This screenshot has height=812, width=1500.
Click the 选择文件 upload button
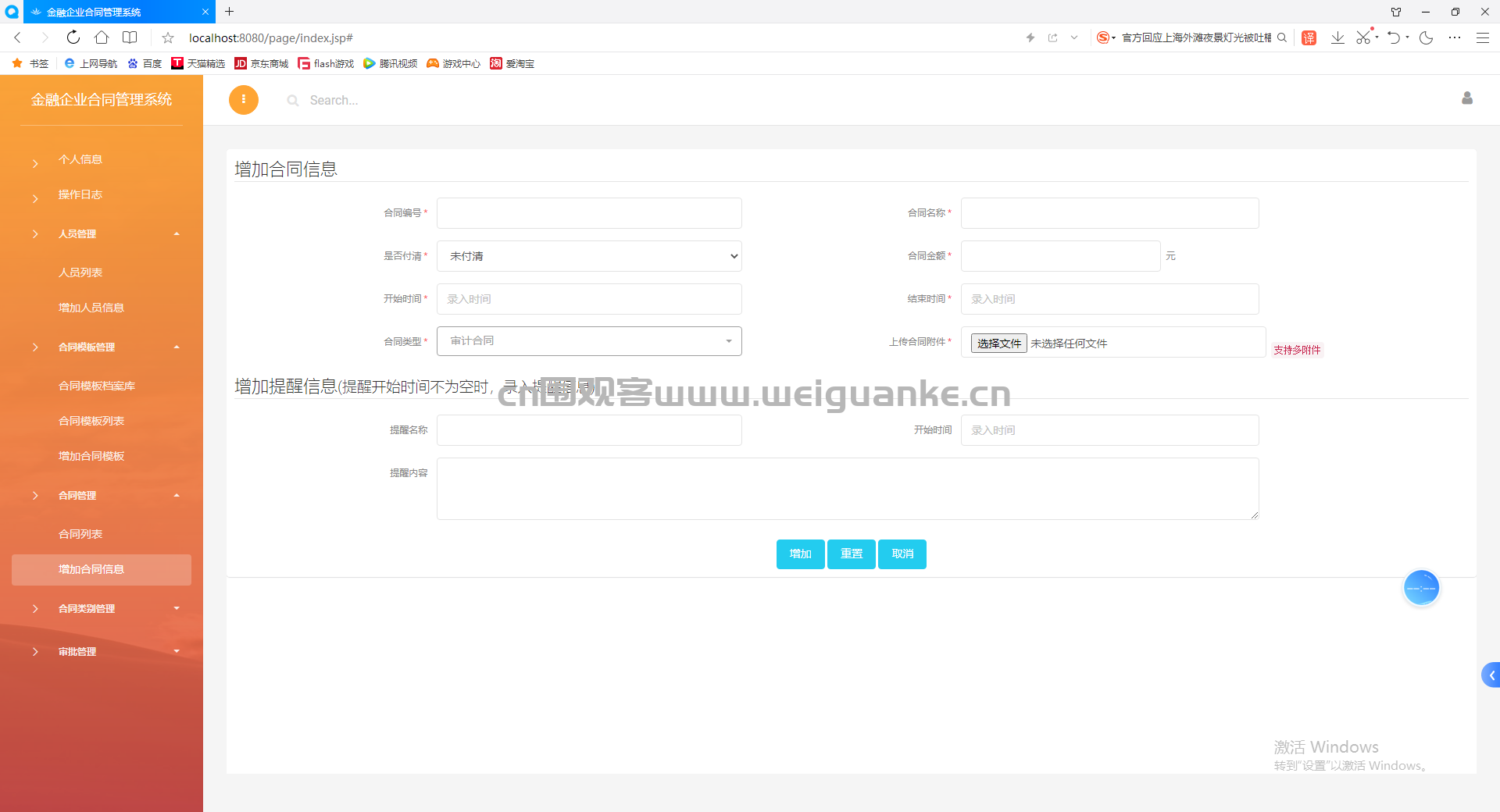pyautogui.click(x=998, y=344)
